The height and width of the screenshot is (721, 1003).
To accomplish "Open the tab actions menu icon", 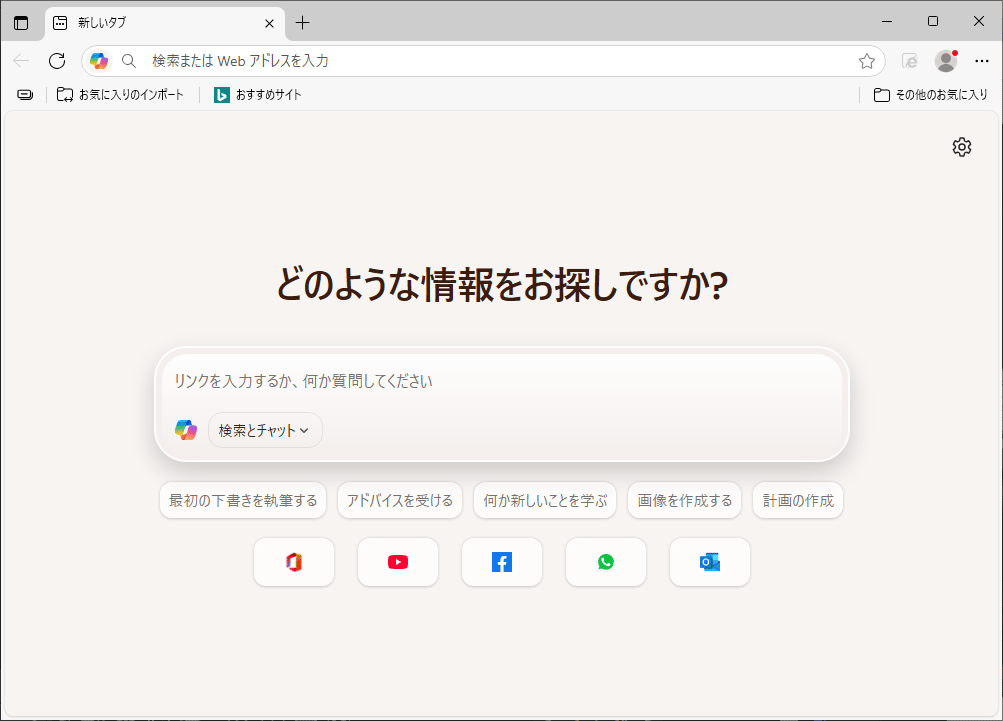I will 21,23.
